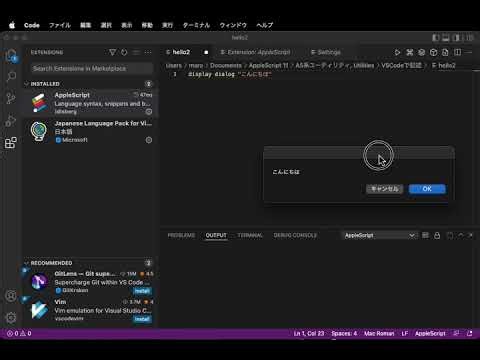Click the Documents breadcrumb segment

tap(226, 66)
